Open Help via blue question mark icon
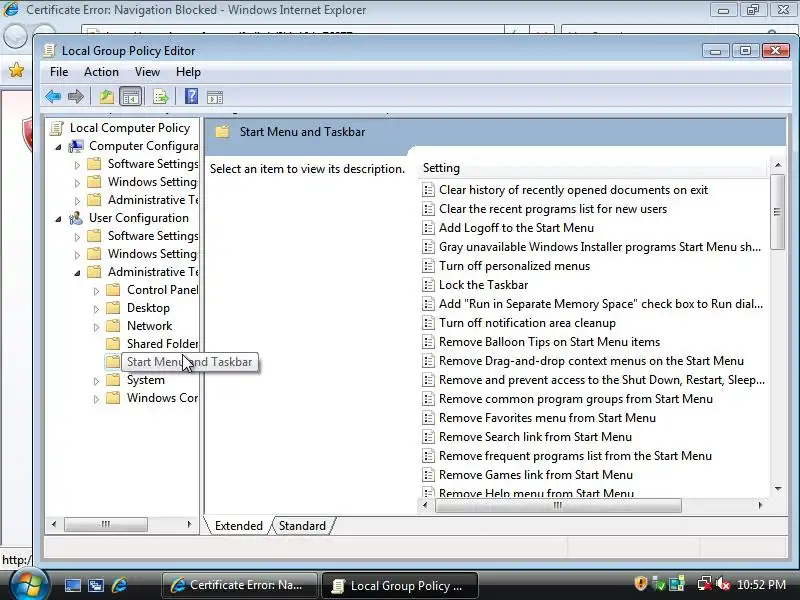The image size is (800, 600). (191, 95)
